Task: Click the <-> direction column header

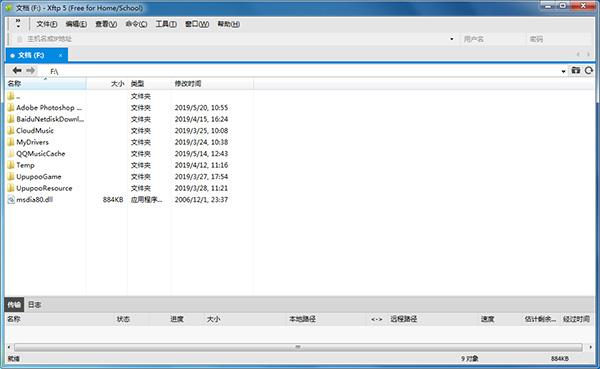Action: (x=377, y=319)
